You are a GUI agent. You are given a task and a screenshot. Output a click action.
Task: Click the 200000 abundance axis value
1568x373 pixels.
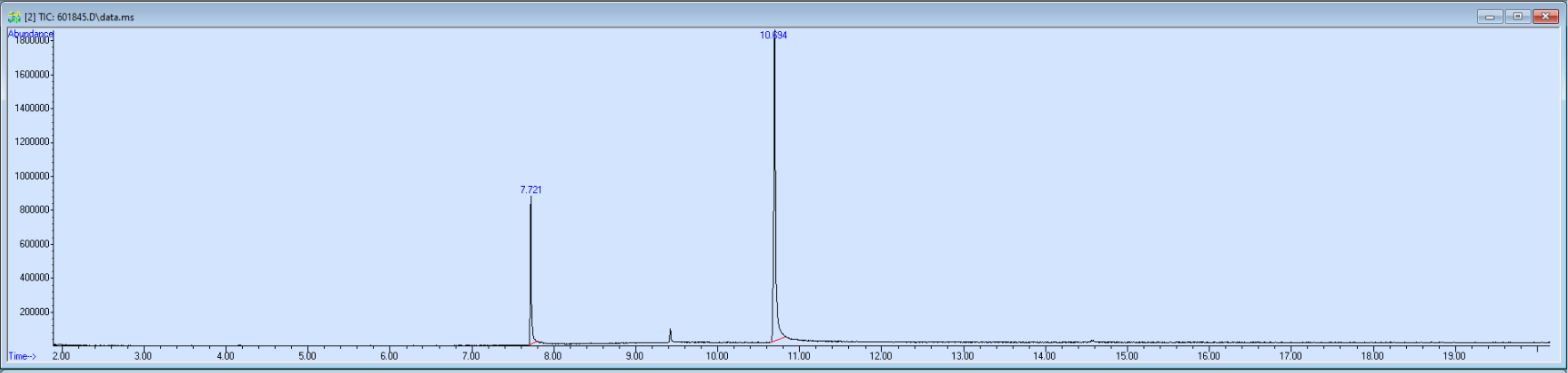[x=35, y=312]
